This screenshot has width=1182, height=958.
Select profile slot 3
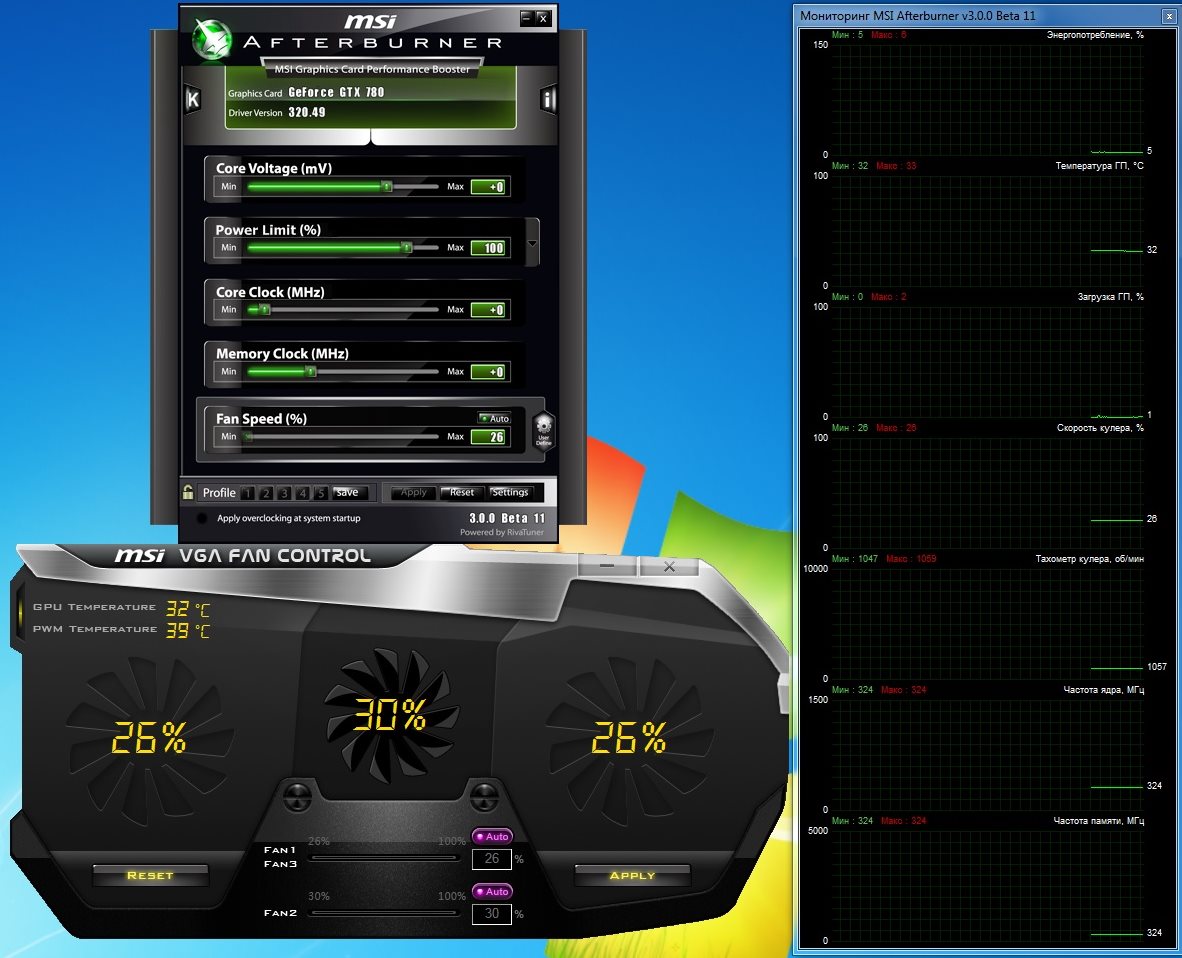(285, 493)
